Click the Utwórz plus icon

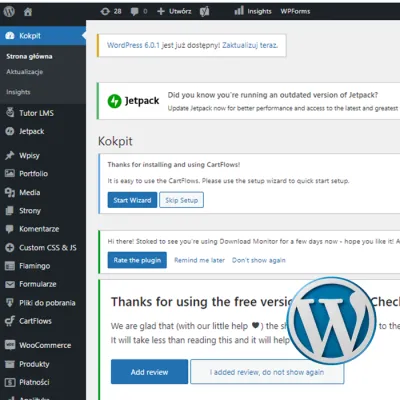coord(161,11)
